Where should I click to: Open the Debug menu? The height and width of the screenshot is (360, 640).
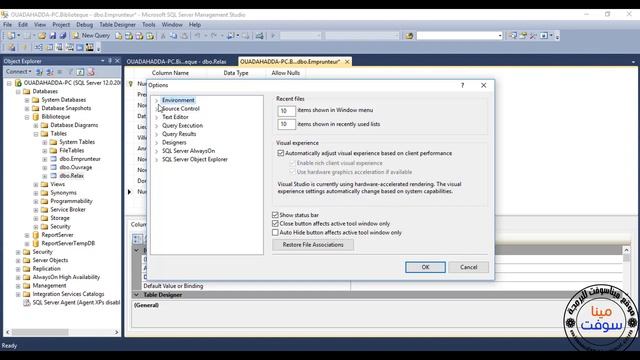coord(84,25)
